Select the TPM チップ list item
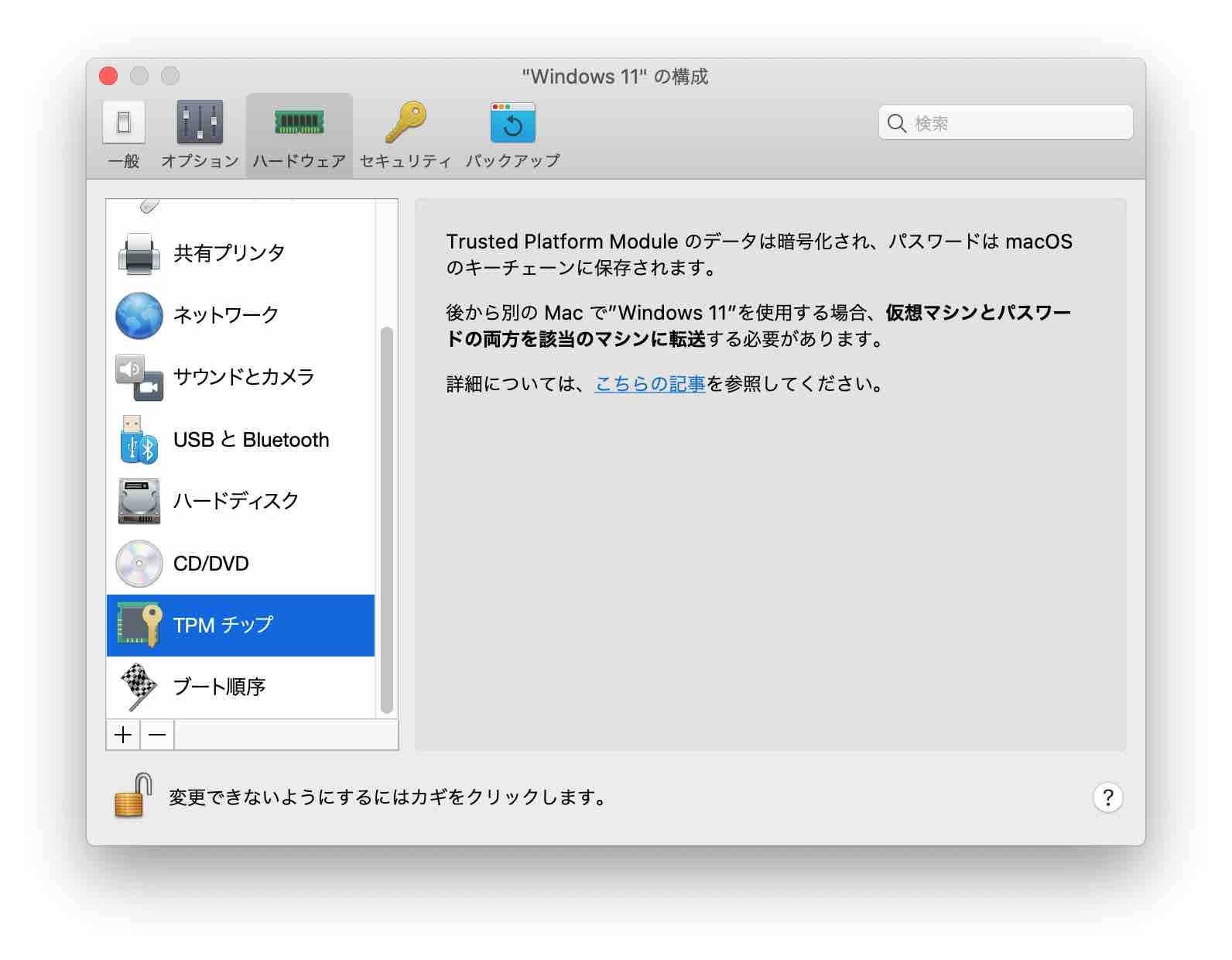Screen dimensions: 1232x960 240,625
